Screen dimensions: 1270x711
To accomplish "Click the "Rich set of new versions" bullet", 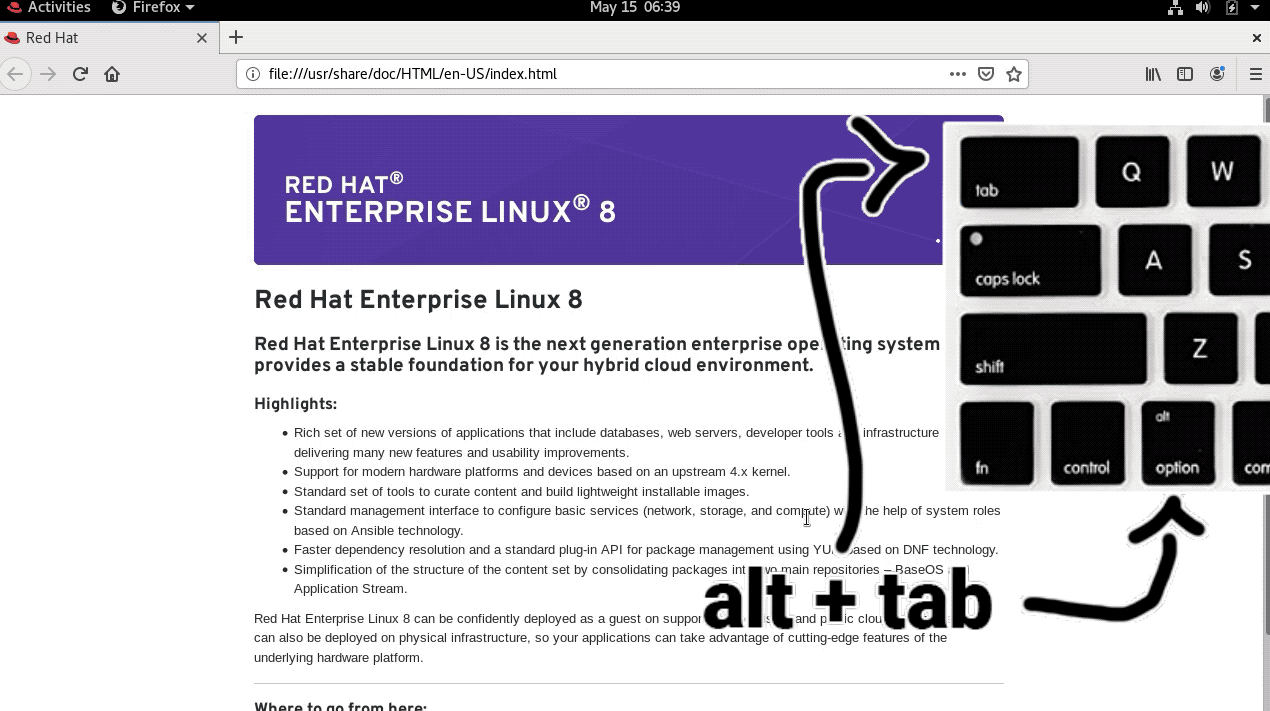I will coord(616,443).
